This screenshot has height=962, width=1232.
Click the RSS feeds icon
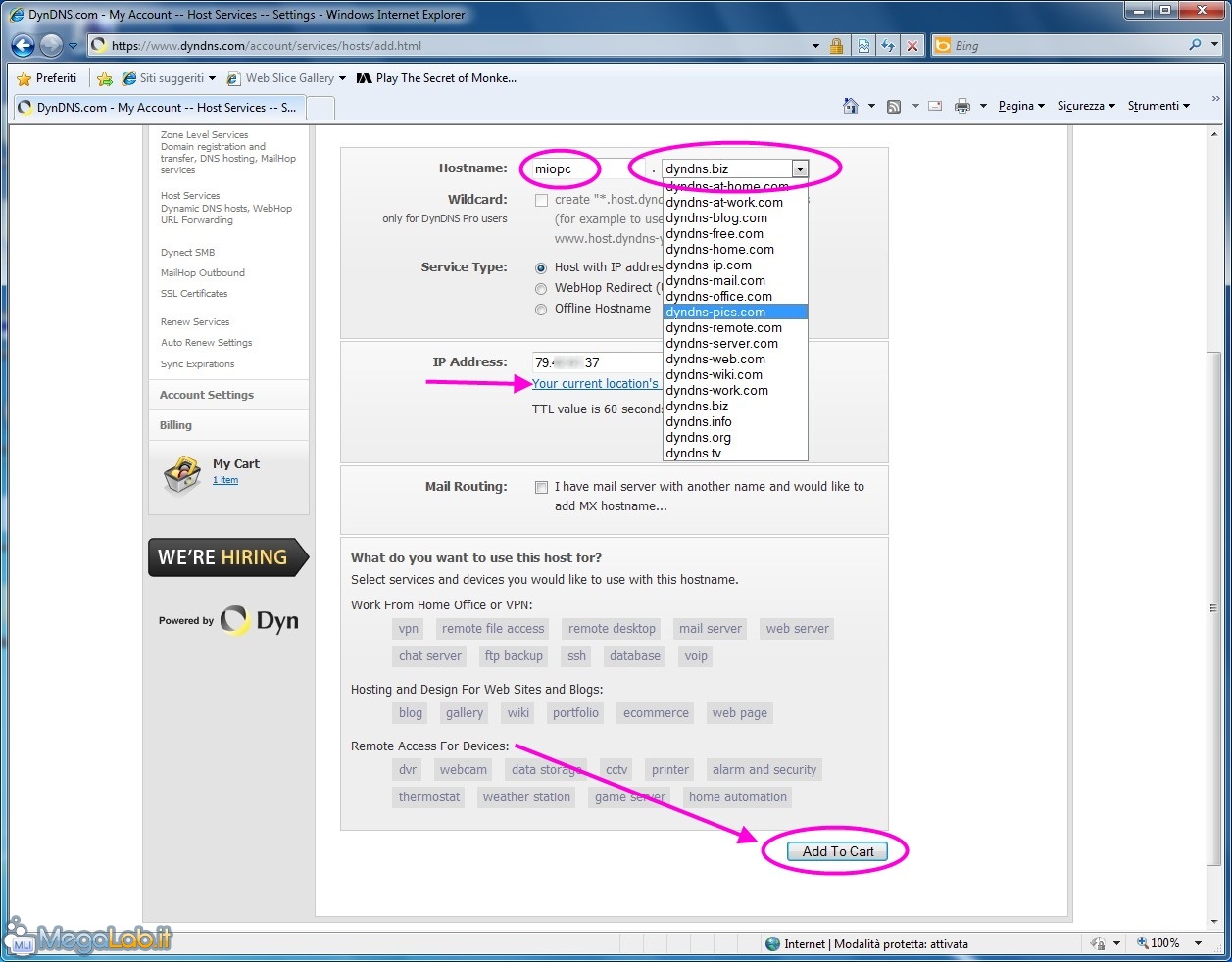click(x=894, y=106)
